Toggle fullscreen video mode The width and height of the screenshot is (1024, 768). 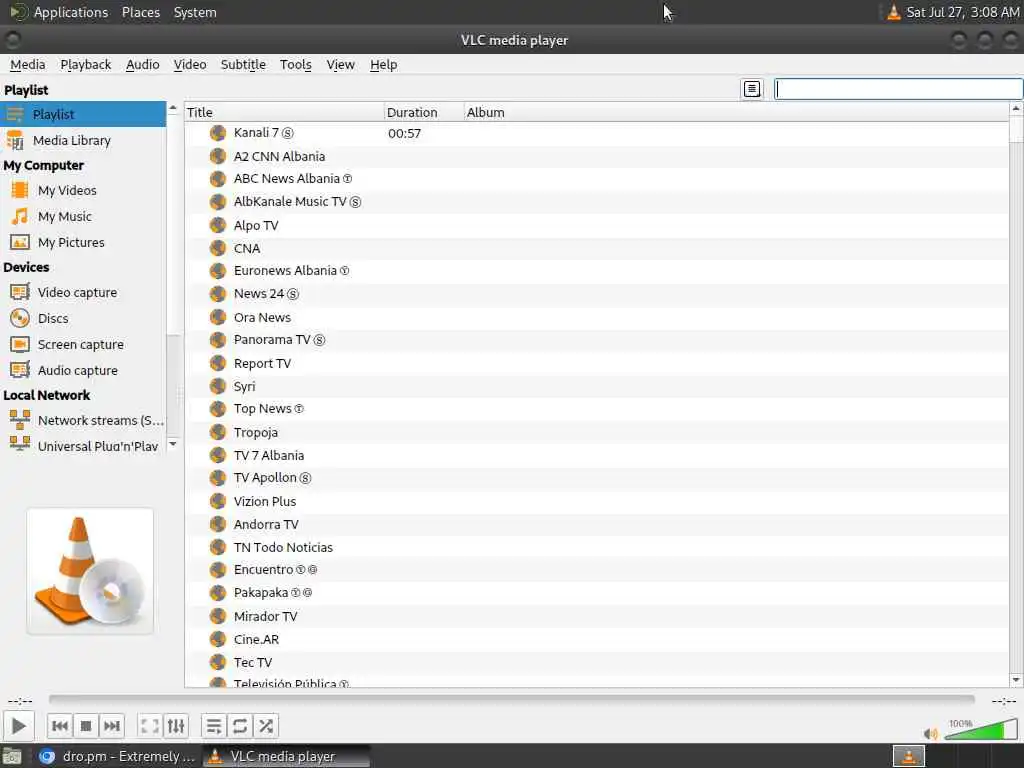coord(150,726)
